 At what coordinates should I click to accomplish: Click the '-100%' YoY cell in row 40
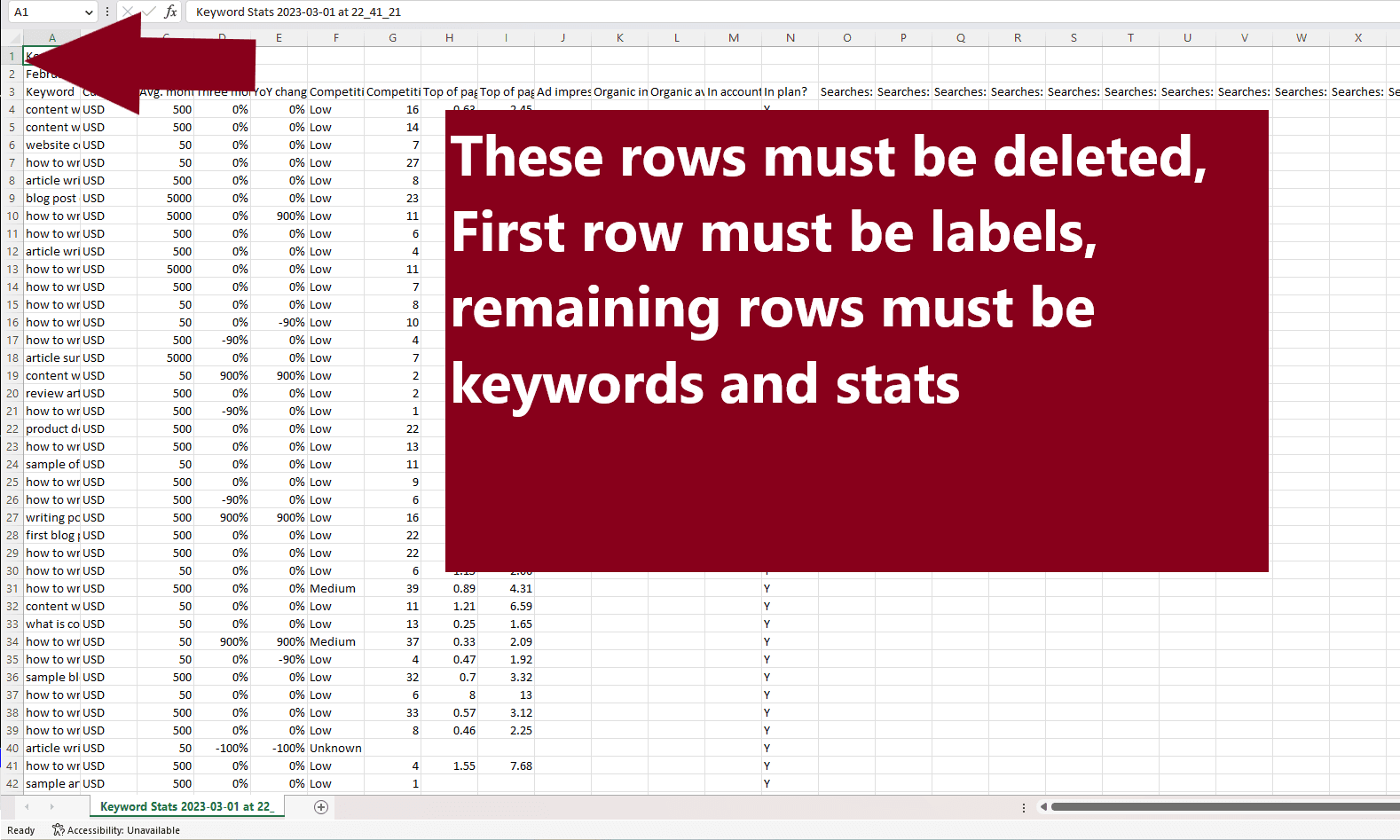tap(279, 748)
